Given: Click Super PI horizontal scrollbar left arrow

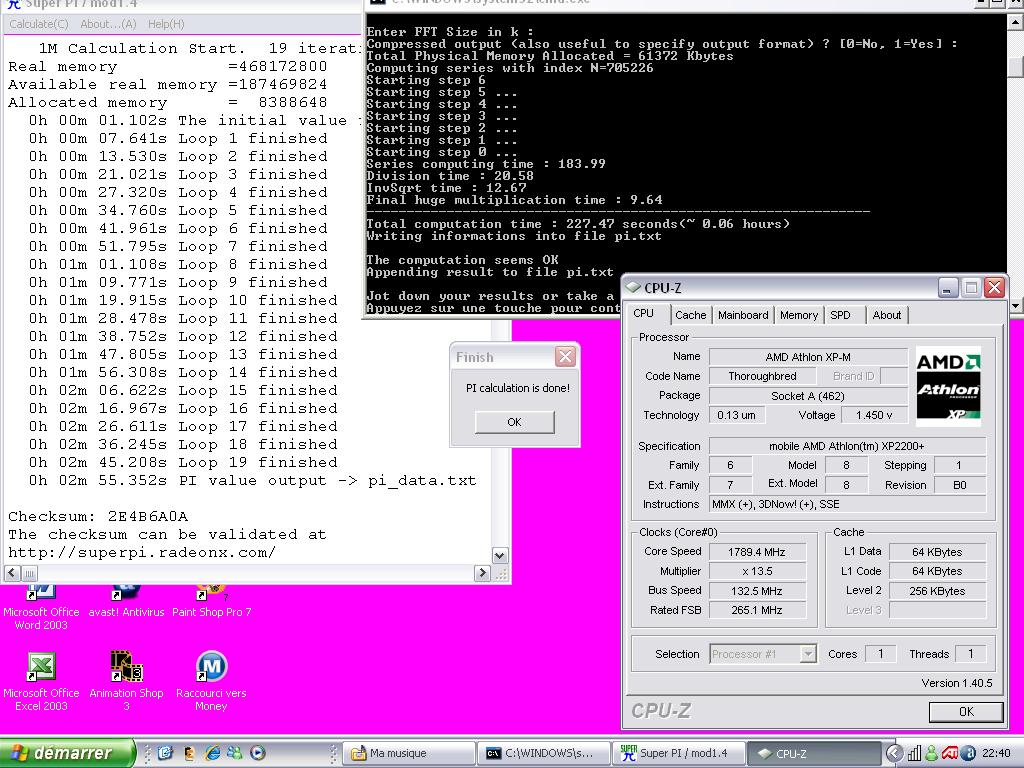Looking at the screenshot, I should (x=12, y=573).
